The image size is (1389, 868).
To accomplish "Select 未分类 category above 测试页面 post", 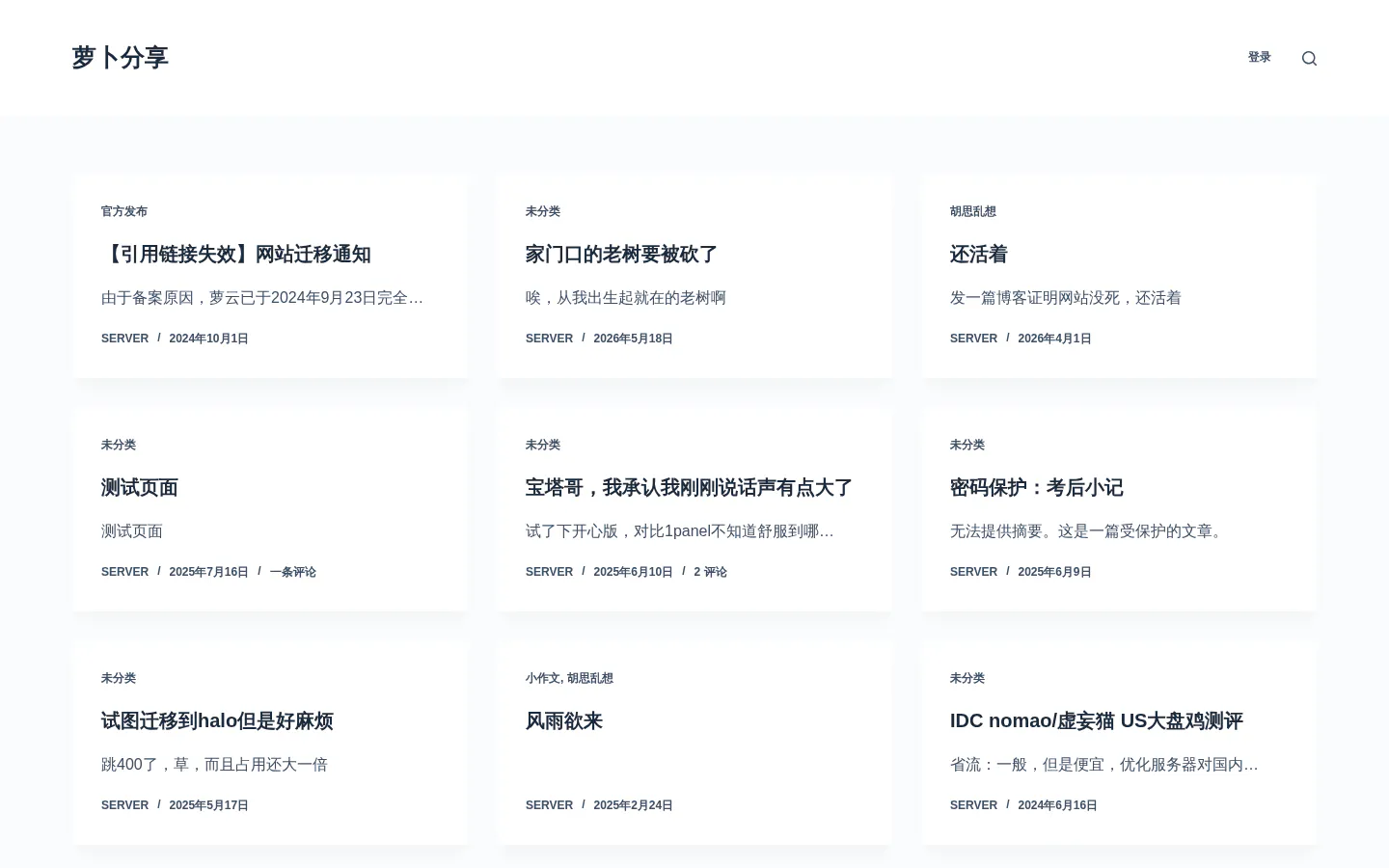I will point(119,445).
